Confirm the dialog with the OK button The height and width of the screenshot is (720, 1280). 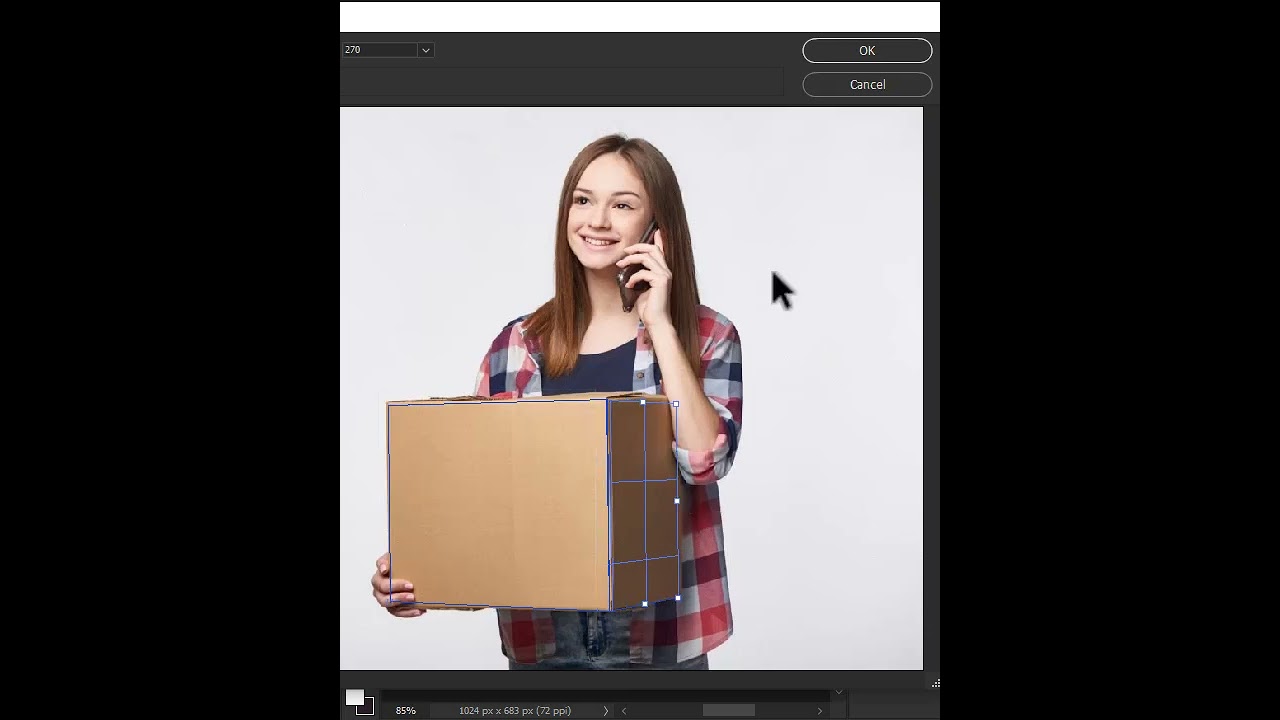coord(867,50)
